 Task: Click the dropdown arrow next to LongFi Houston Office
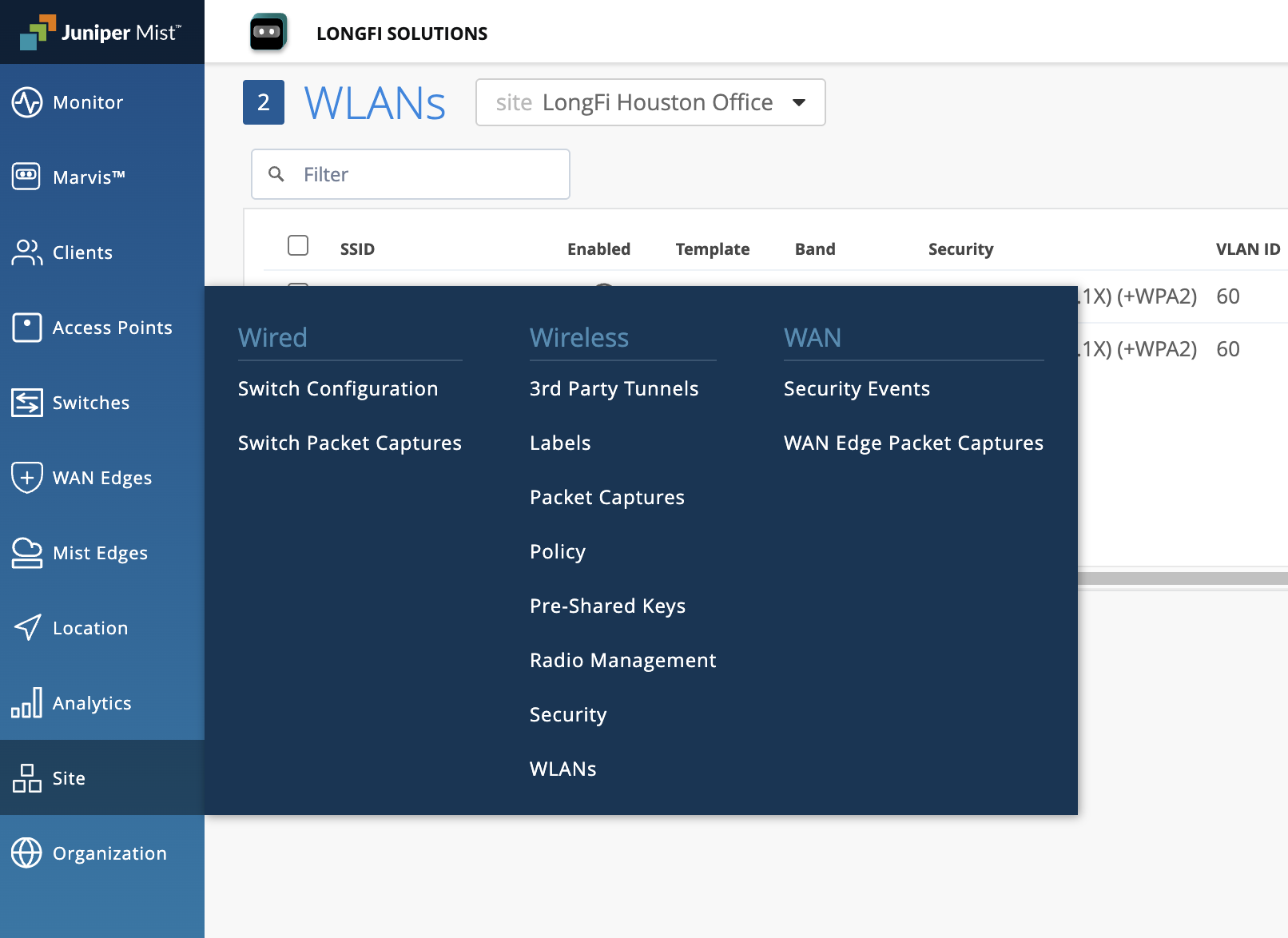coord(799,102)
